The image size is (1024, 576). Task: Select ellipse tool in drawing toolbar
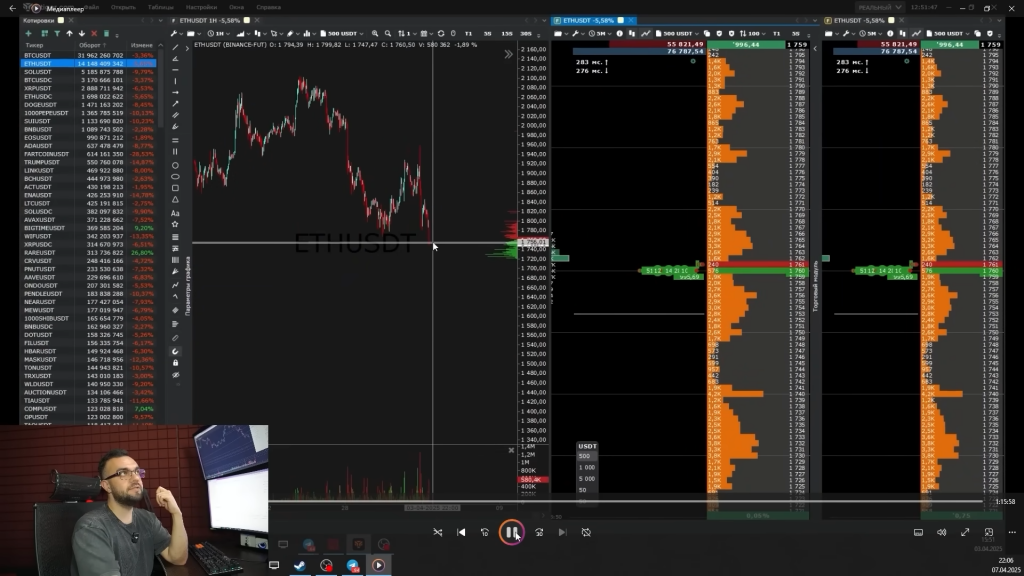click(175, 177)
